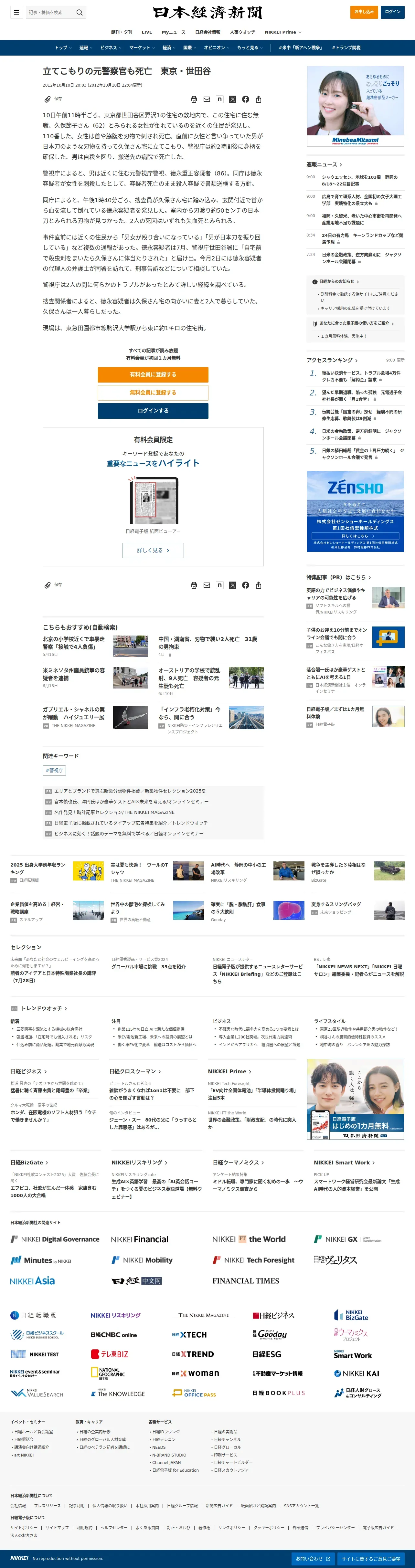
Task: Click note icon after the article body
Action: (x=220, y=585)
